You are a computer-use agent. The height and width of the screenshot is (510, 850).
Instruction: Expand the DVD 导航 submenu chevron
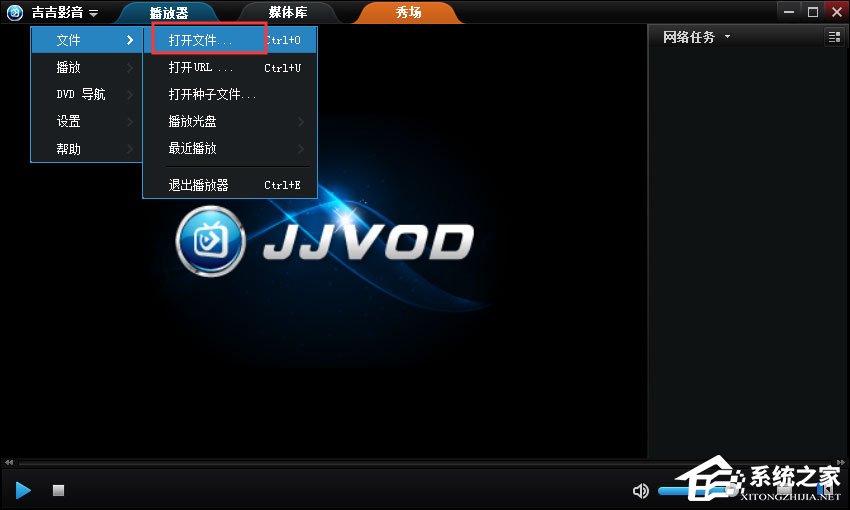click(130, 94)
